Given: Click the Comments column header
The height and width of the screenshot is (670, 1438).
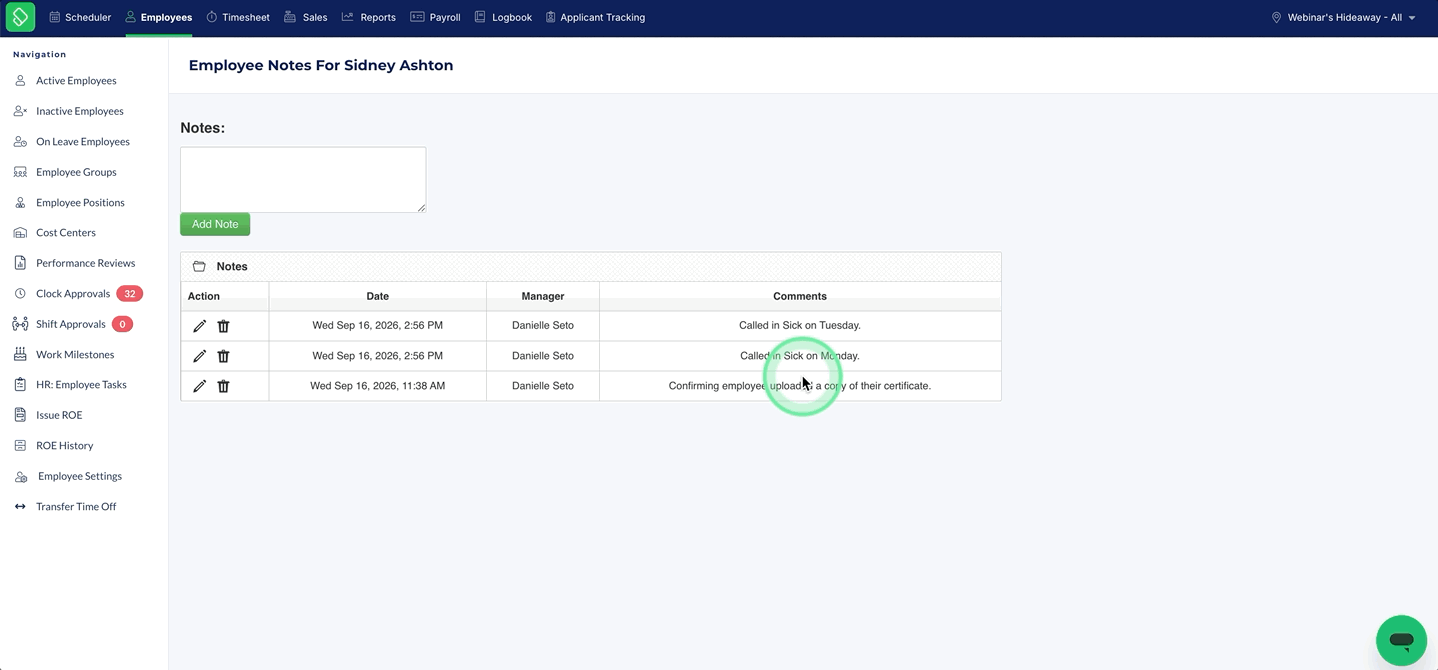Looking at the screenshot, I should (x=800, y=296).
